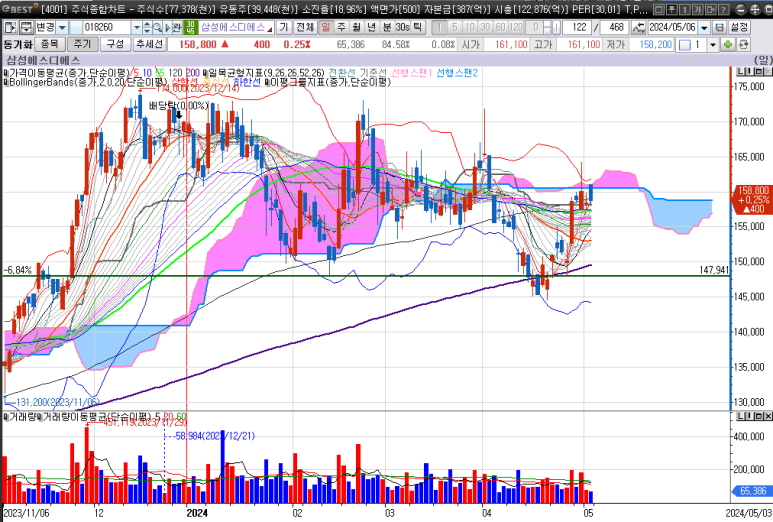Open the stock code history dropdown
The width and height of the screenshot is (773, 522).
137,27
